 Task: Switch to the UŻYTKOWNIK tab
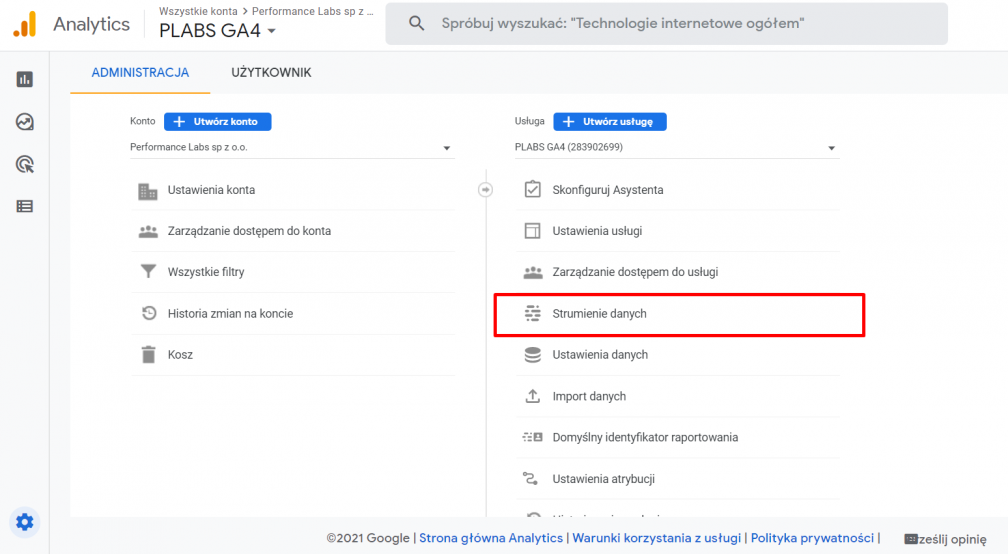(x=271, y=73)
